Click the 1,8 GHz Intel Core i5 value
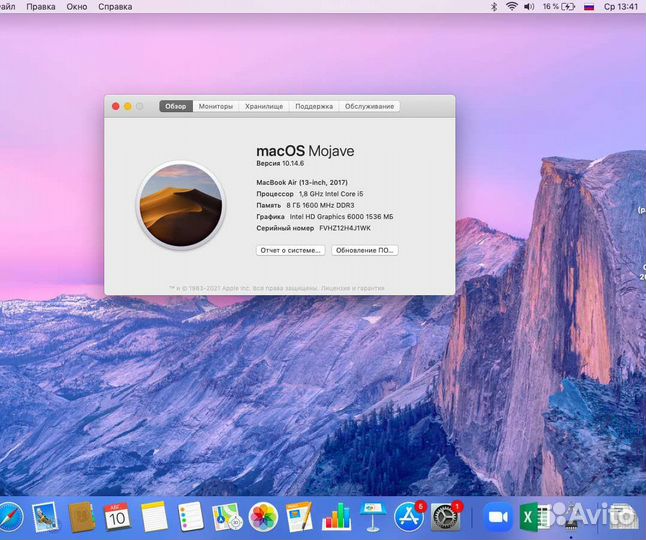646x540 pixels. 331,194
